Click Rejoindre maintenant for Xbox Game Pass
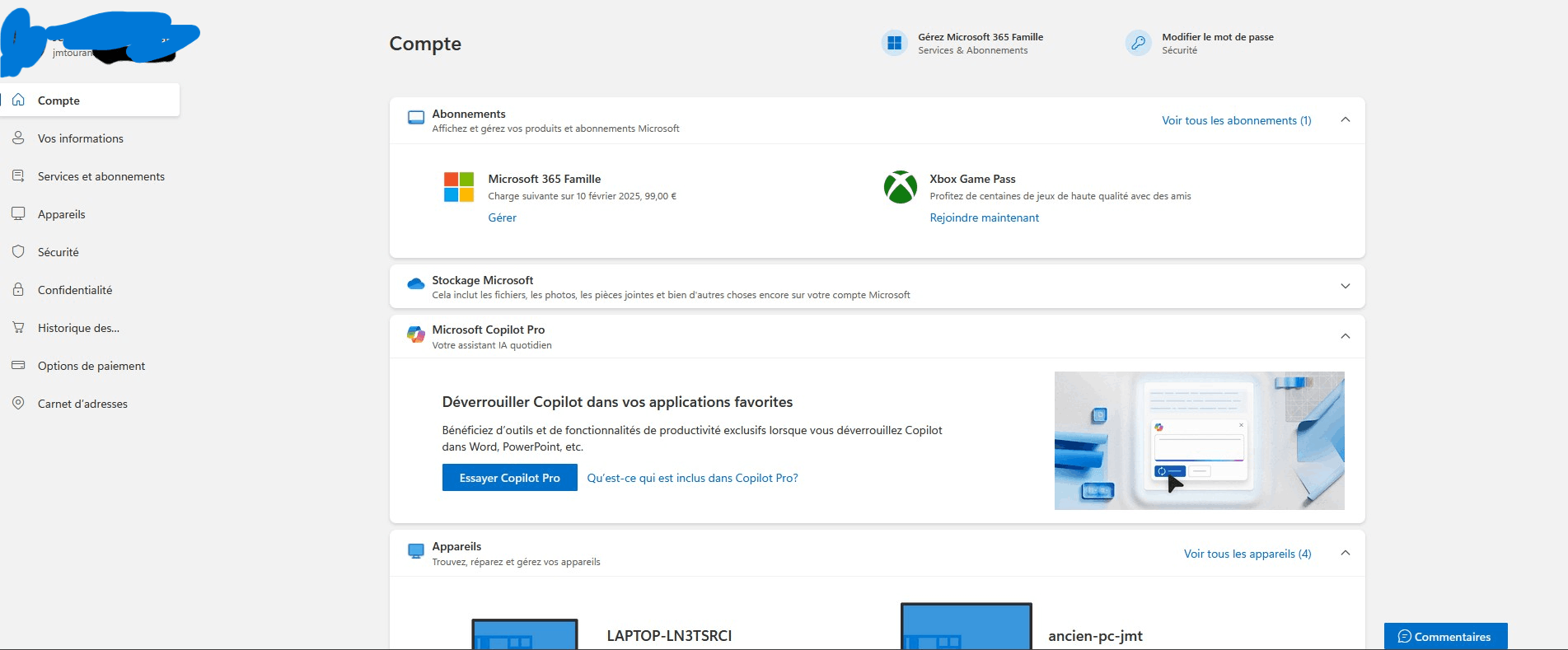This screenshot has width=1568, height=650. tap(985, 217)
